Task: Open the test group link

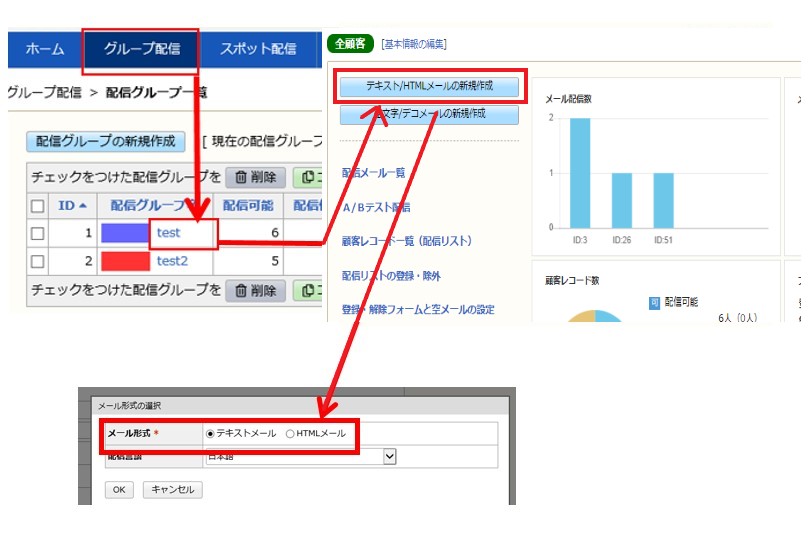Action: click(x=168, y=233)
